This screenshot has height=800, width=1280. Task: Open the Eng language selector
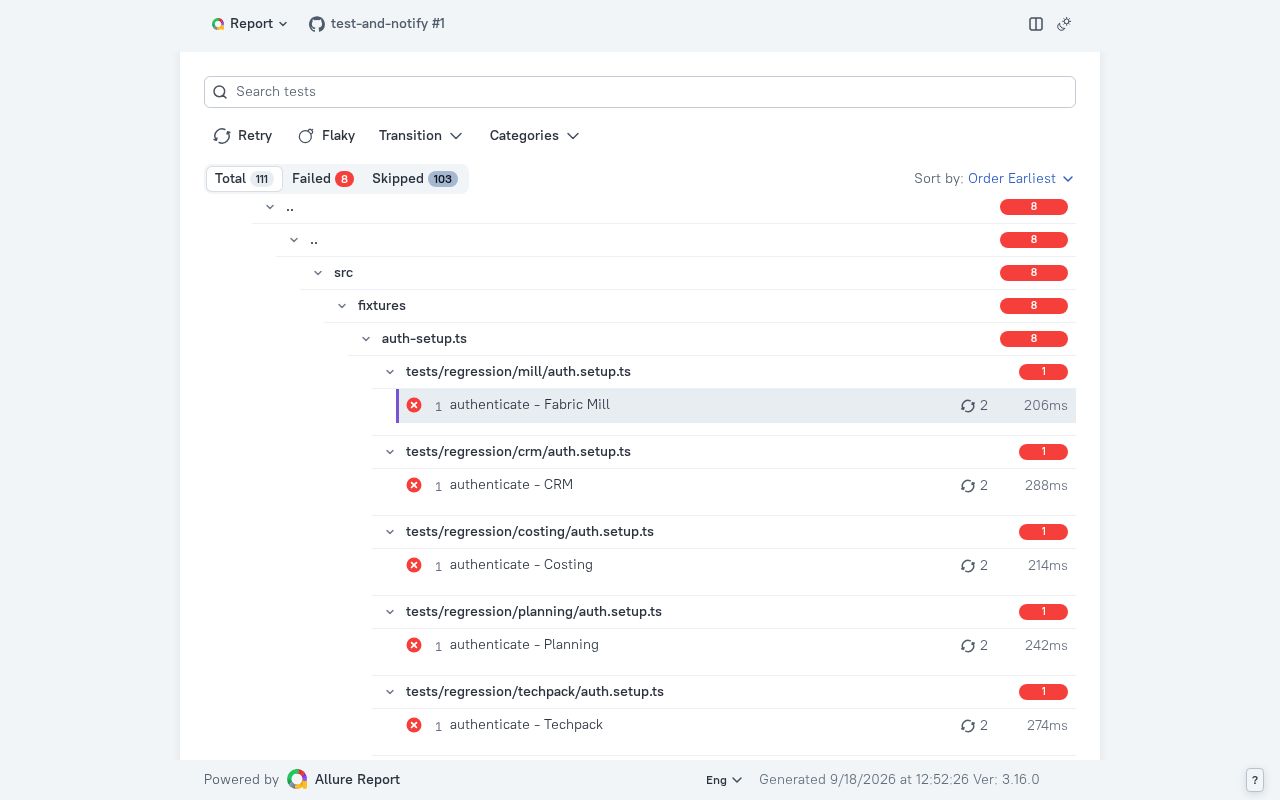pyautogui.click(x=724, y=780)
